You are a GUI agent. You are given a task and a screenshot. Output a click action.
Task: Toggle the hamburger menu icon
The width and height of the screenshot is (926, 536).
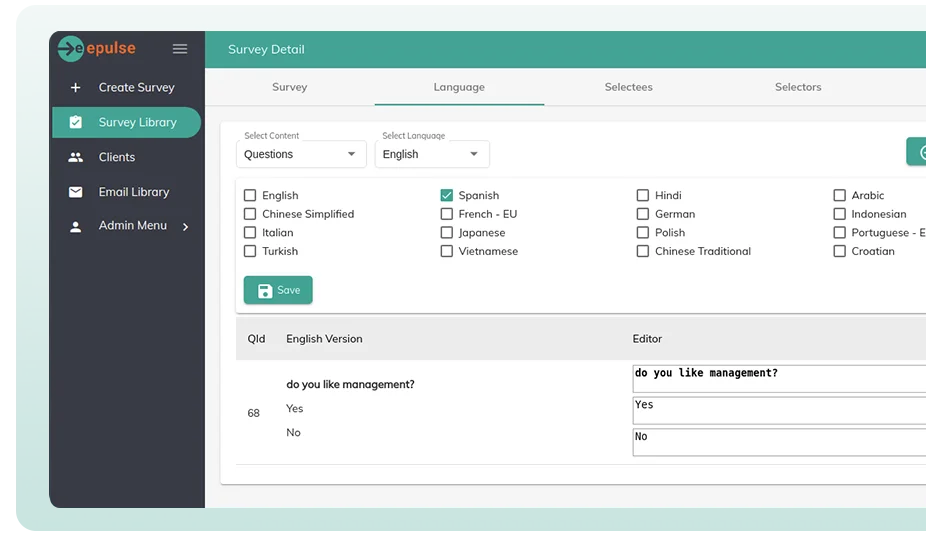[x=180, y=49]
